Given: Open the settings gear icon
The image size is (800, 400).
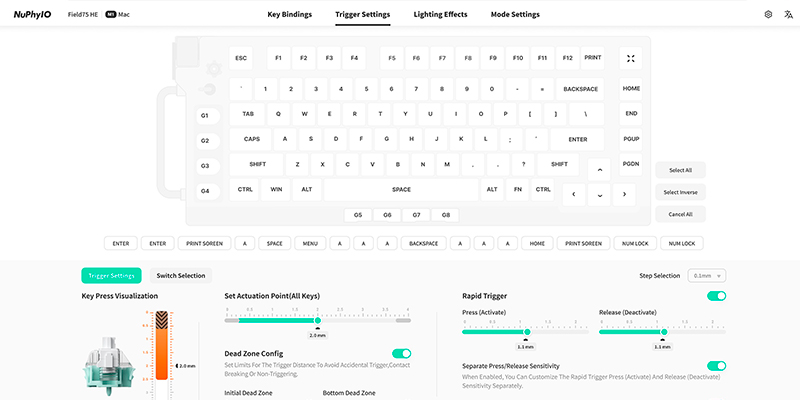Looking at the screenshot, I should tap(768, 15).
